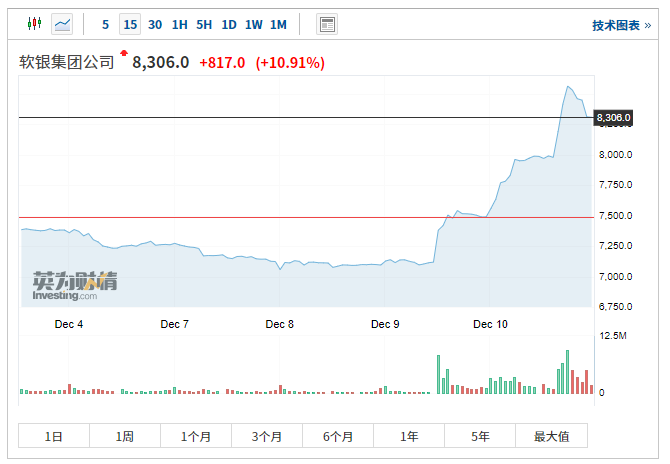Click the Dec 9 date label

pos(385,324)
